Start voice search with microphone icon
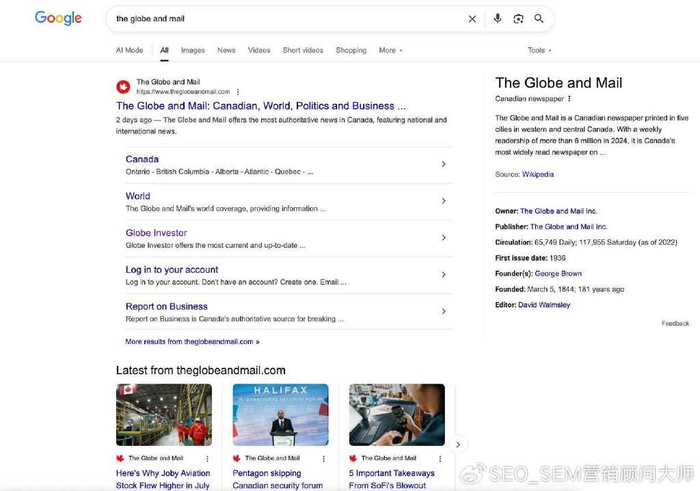Screen dimensions: 700x491 coord(497,18)
